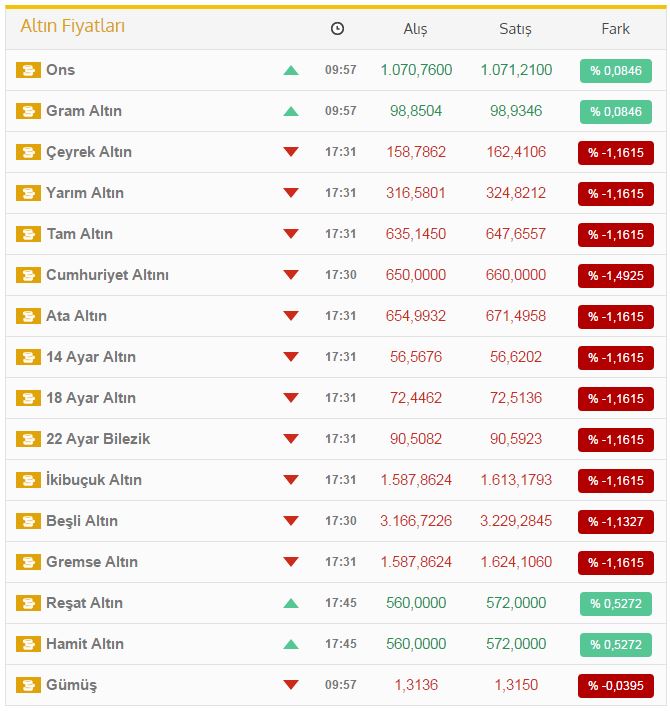The height and width of the screenshot is (711, 670).
Task: Select the 22 Ayar Bilezik link
Action: coord(98,439)
